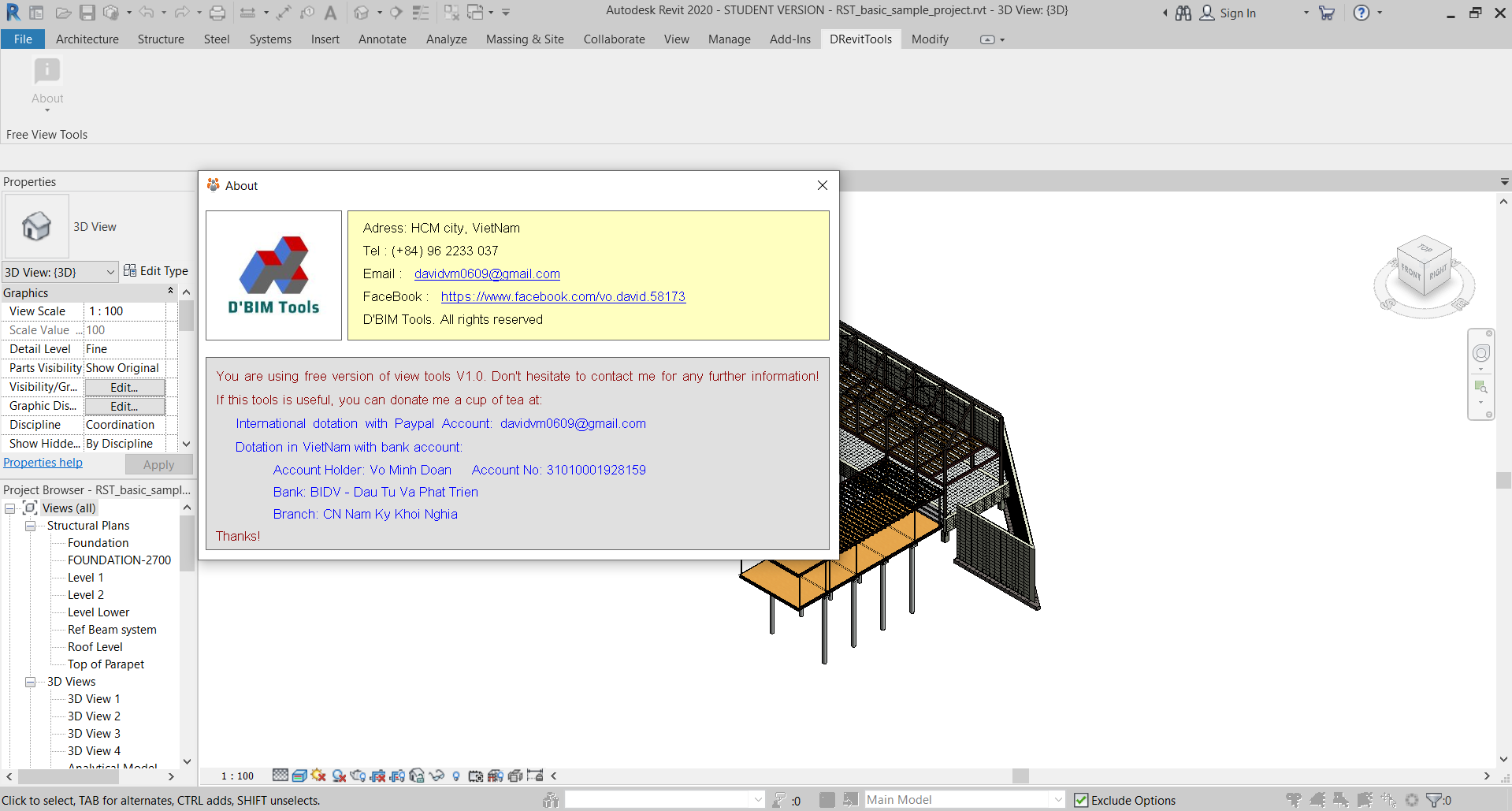The image size is (1512, 811).
Task: Click the selection filter funnel icon
Action: click(1435, 800)
